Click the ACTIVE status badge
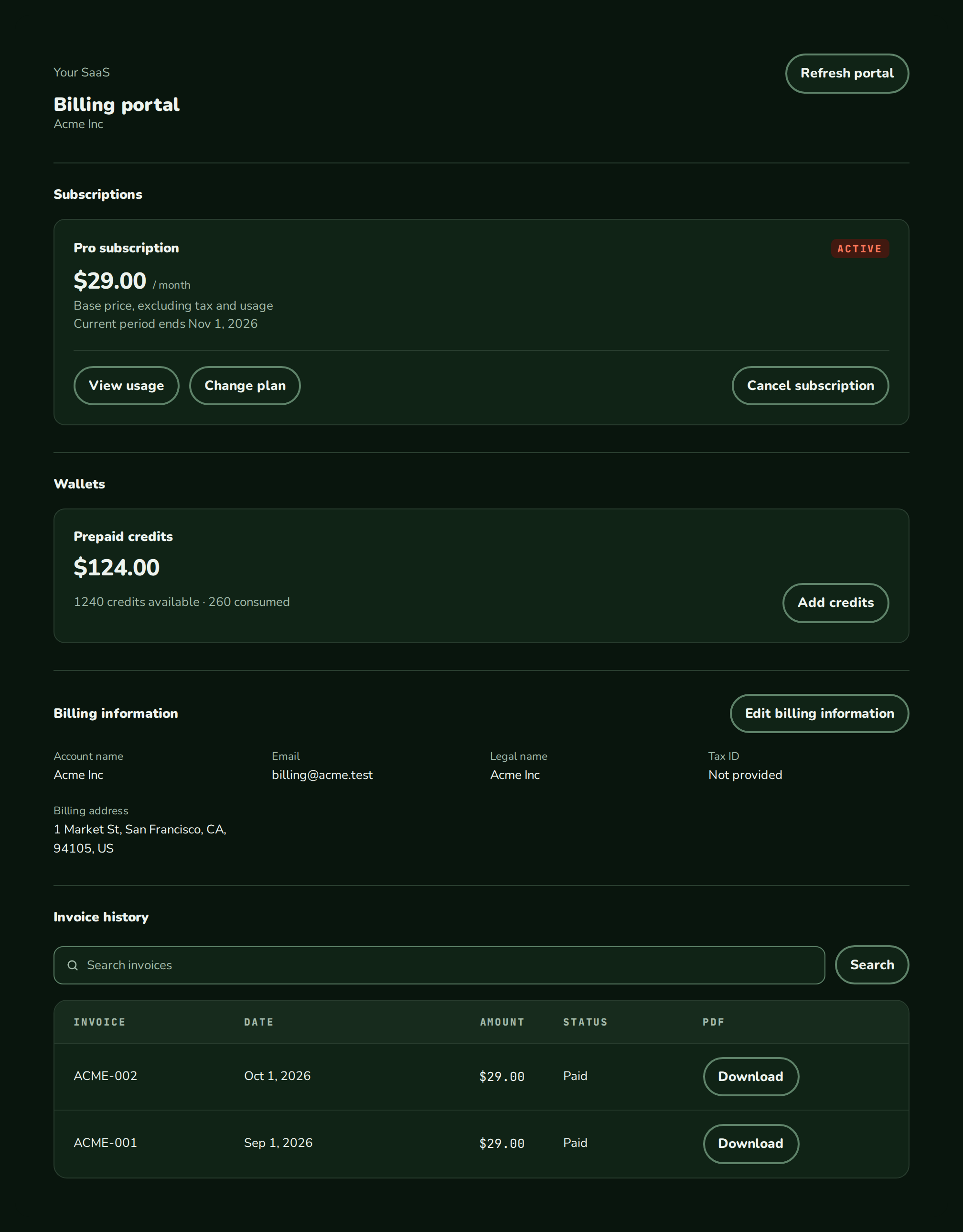963x1232 pixels. [859, 249]
